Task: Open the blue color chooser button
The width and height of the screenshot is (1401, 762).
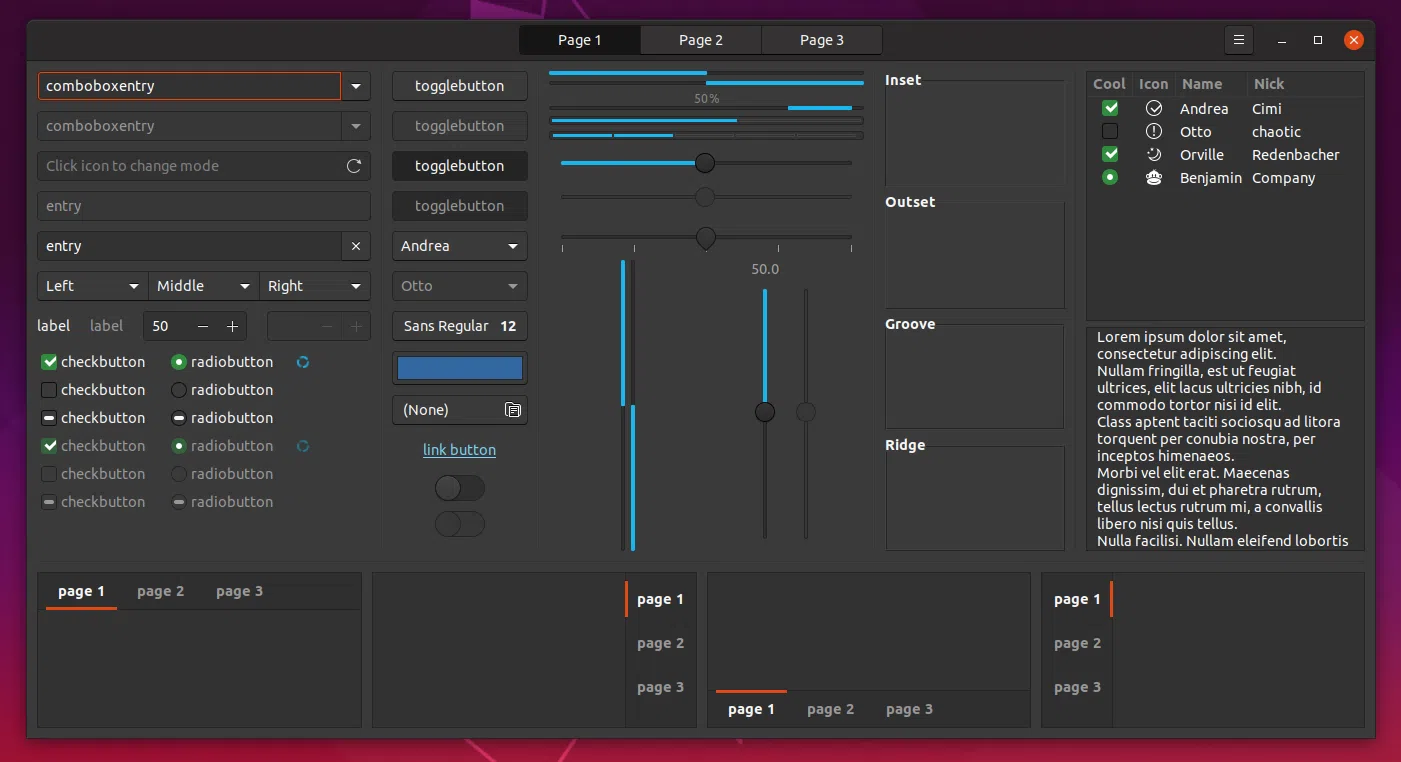Action: coord(460,368)
